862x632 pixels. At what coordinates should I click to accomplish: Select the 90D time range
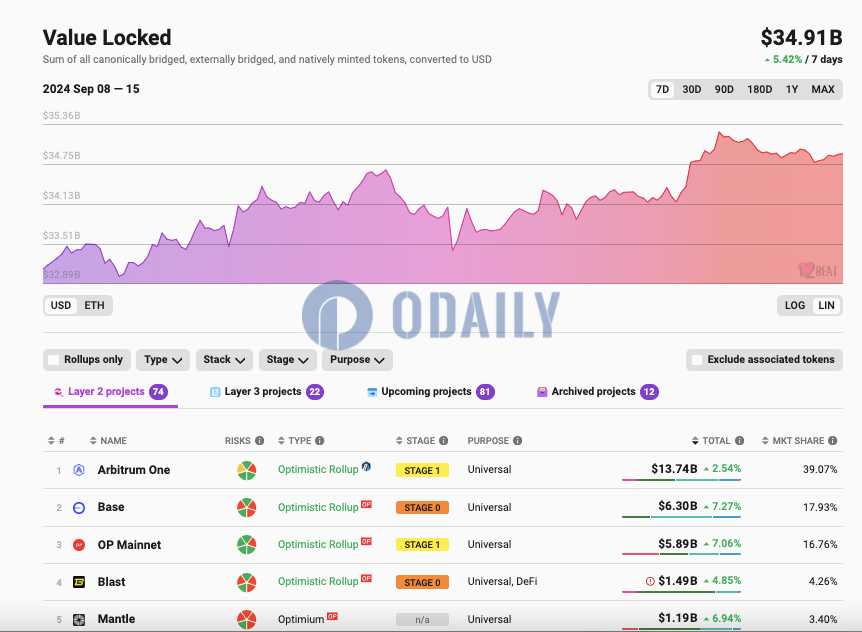coord(724,90)
